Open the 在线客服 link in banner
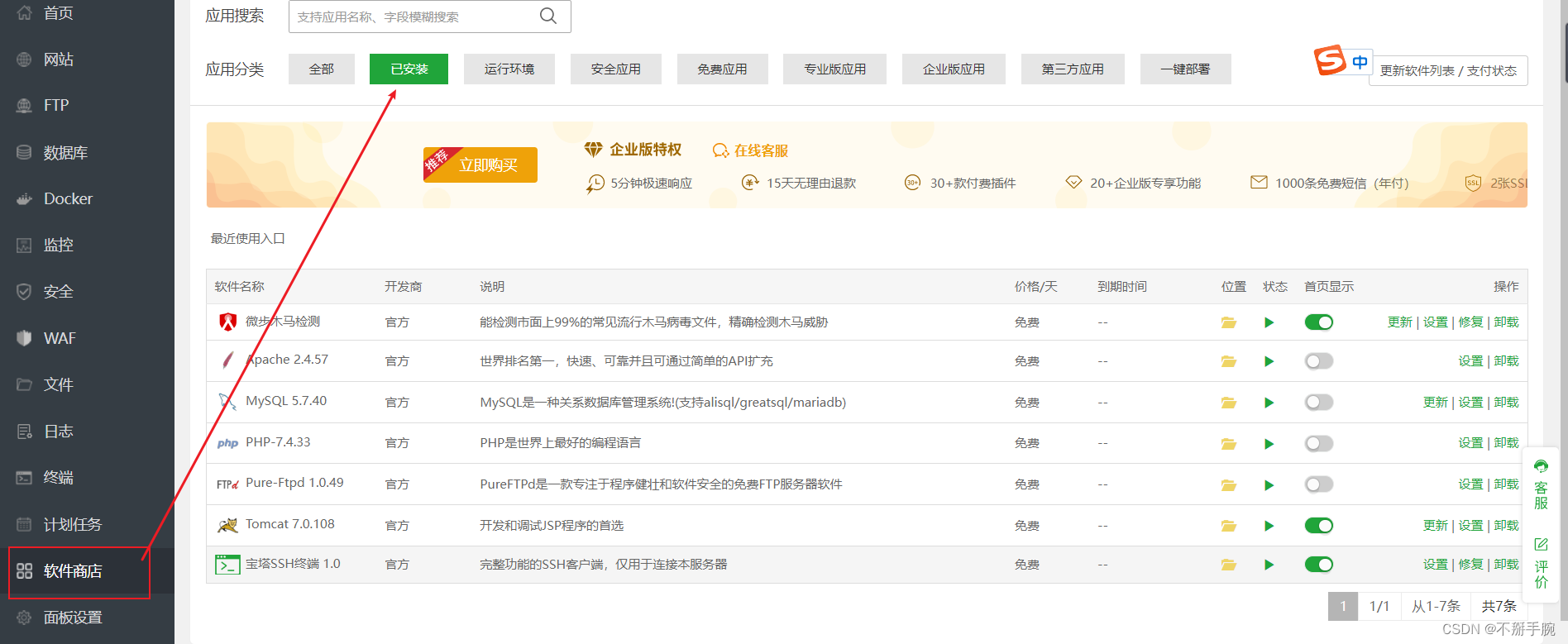The width and height of the screenshot is (1568, 644). click(x=750, y=150)
